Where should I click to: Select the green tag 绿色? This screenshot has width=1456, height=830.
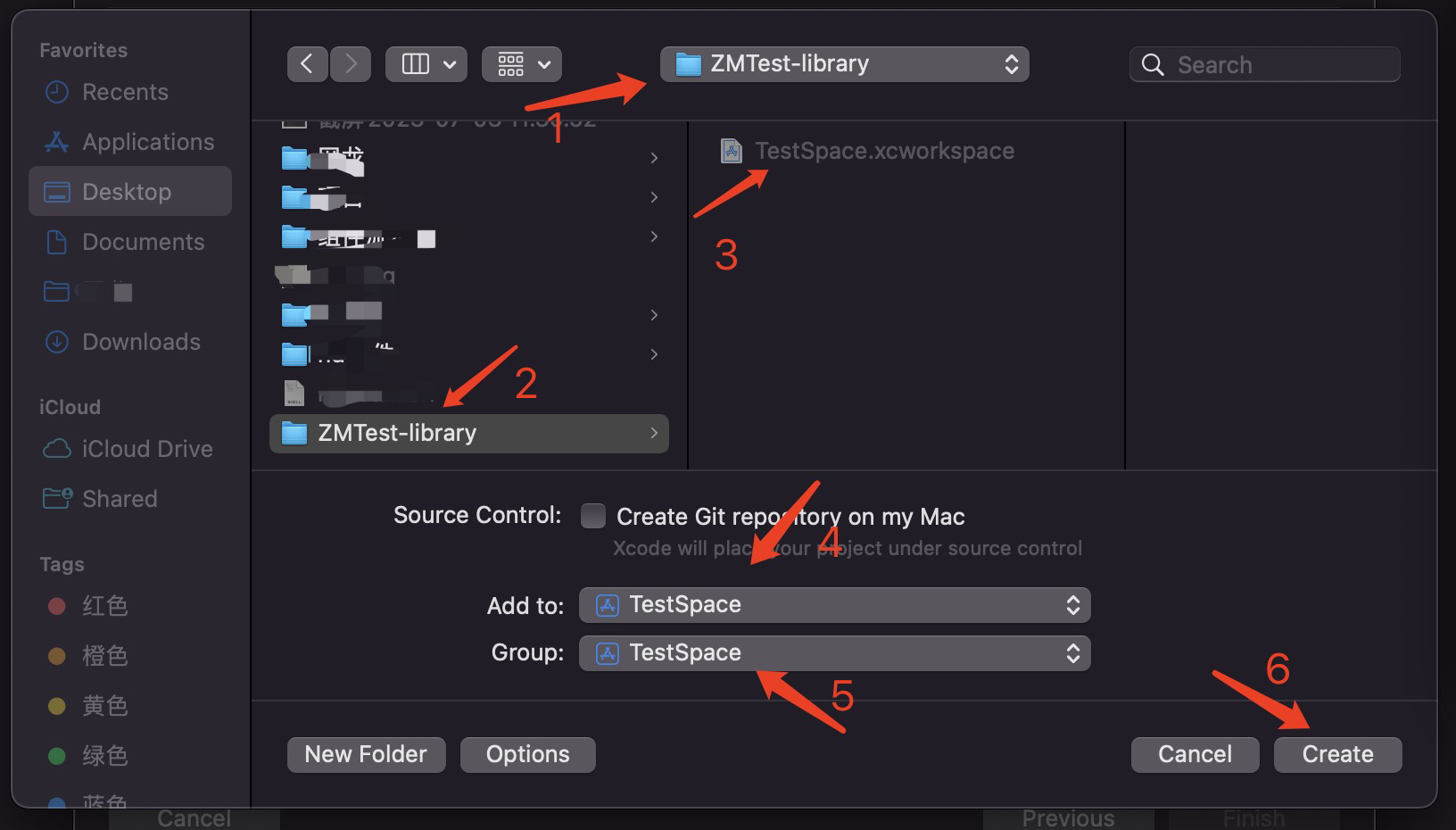pos(104,756)
